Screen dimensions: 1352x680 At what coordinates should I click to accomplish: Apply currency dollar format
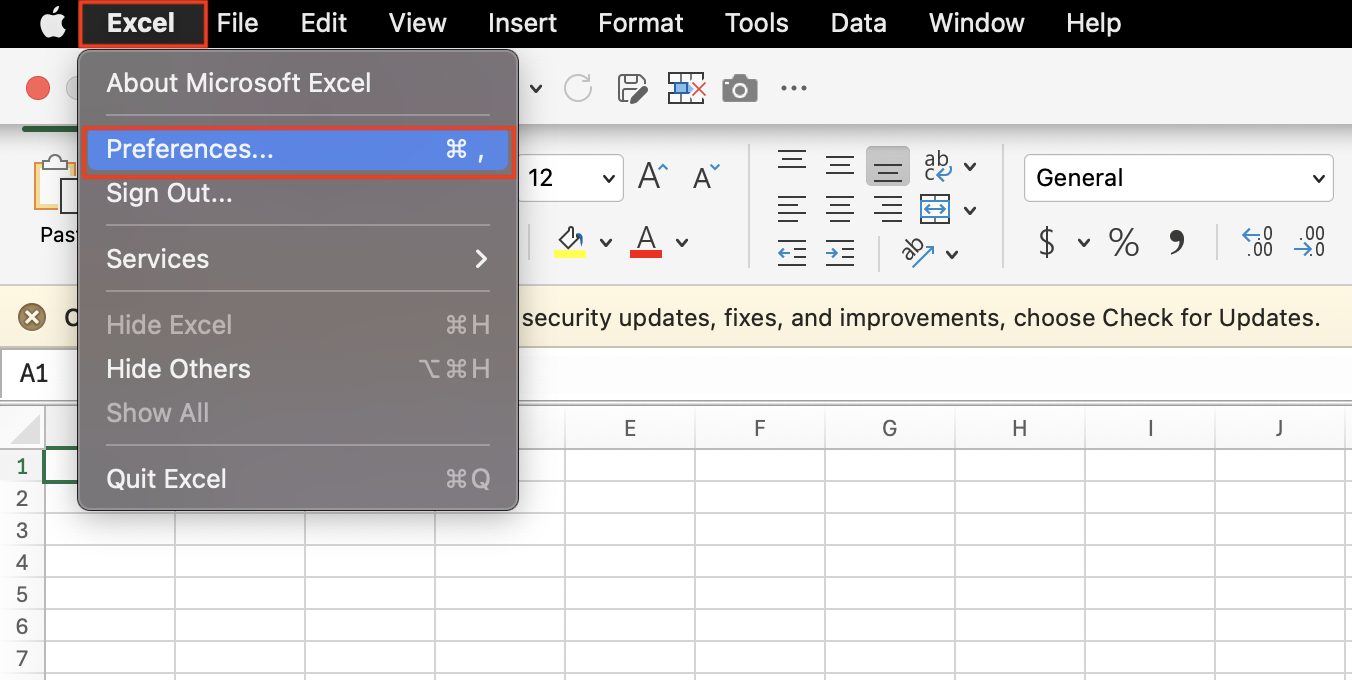click(1047, 242)
